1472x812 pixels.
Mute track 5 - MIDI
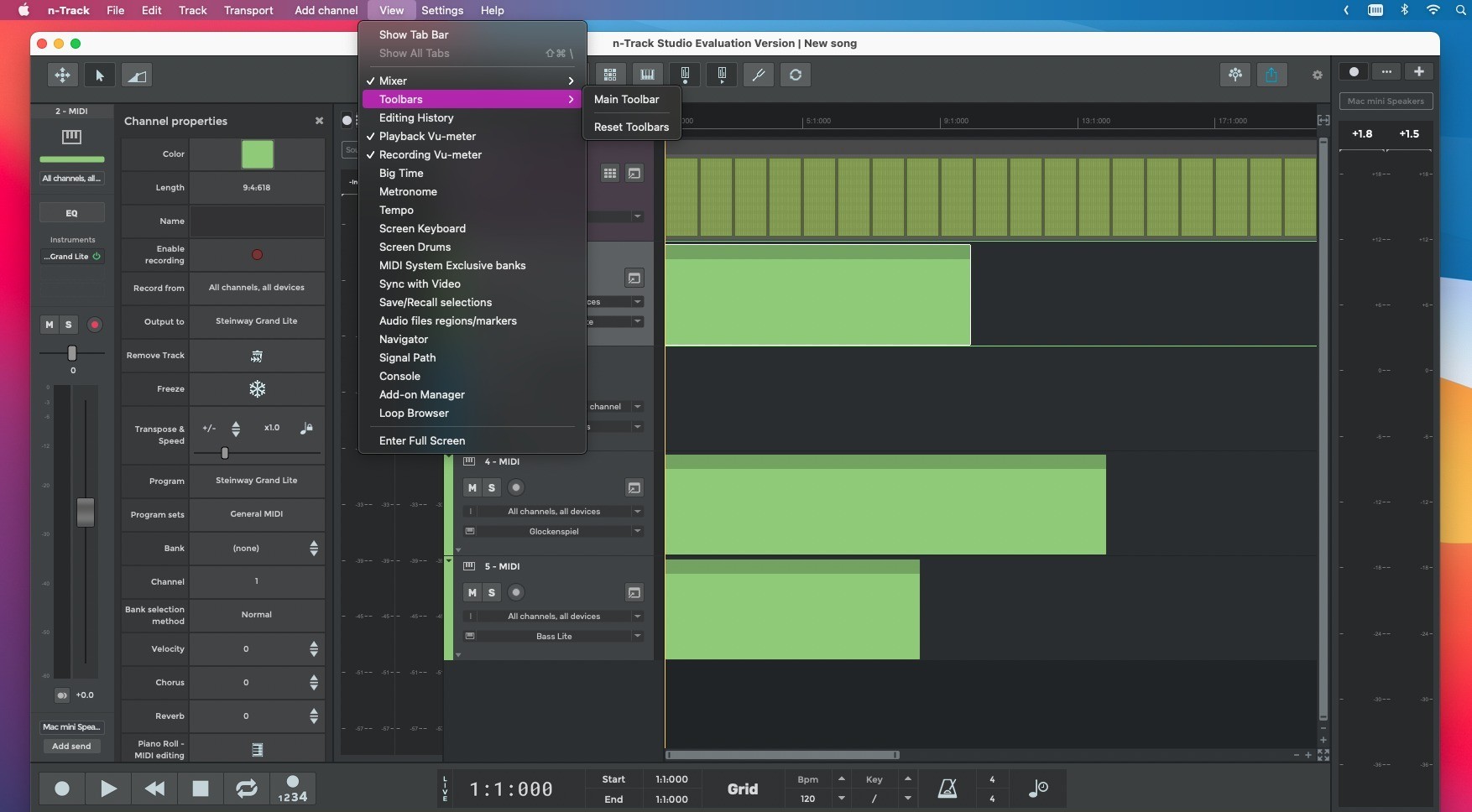[472, 592]
